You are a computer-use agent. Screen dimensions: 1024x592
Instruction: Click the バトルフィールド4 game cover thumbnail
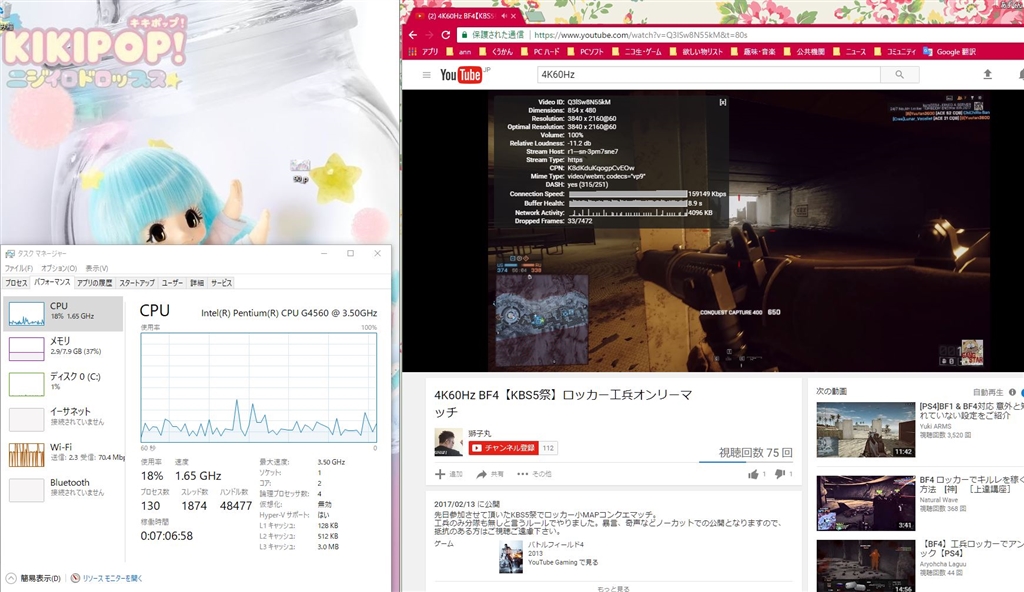511,557
